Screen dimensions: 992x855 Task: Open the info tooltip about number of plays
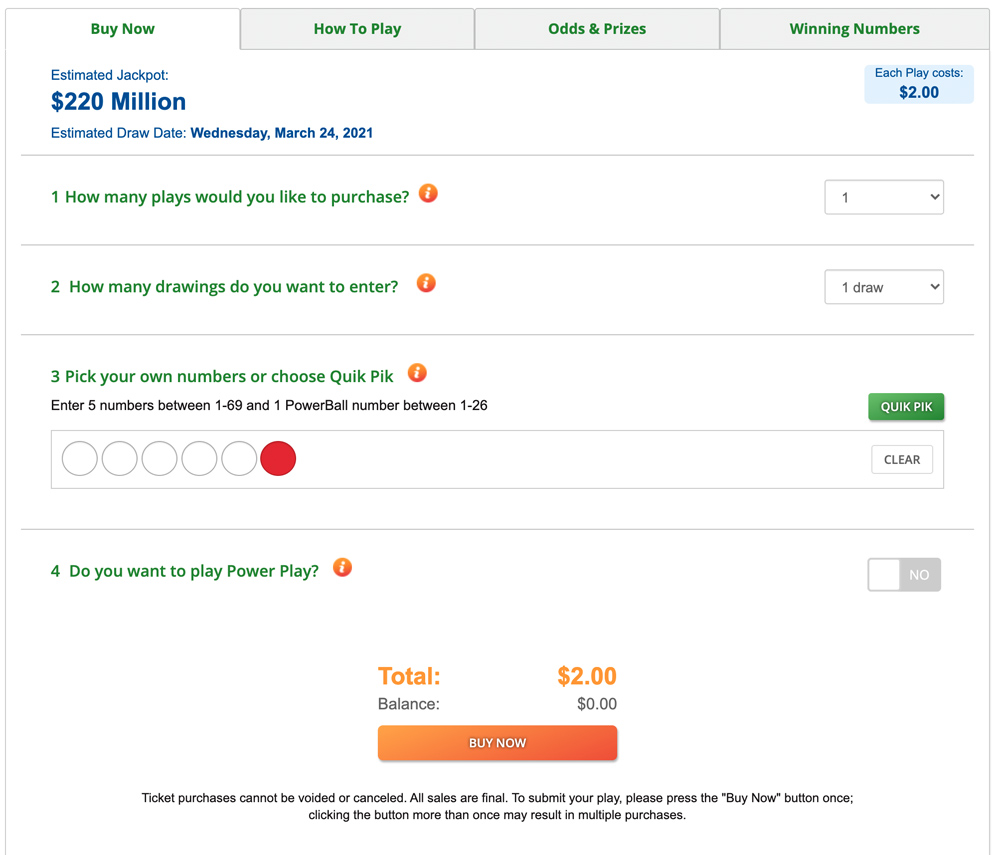[428, 194]
